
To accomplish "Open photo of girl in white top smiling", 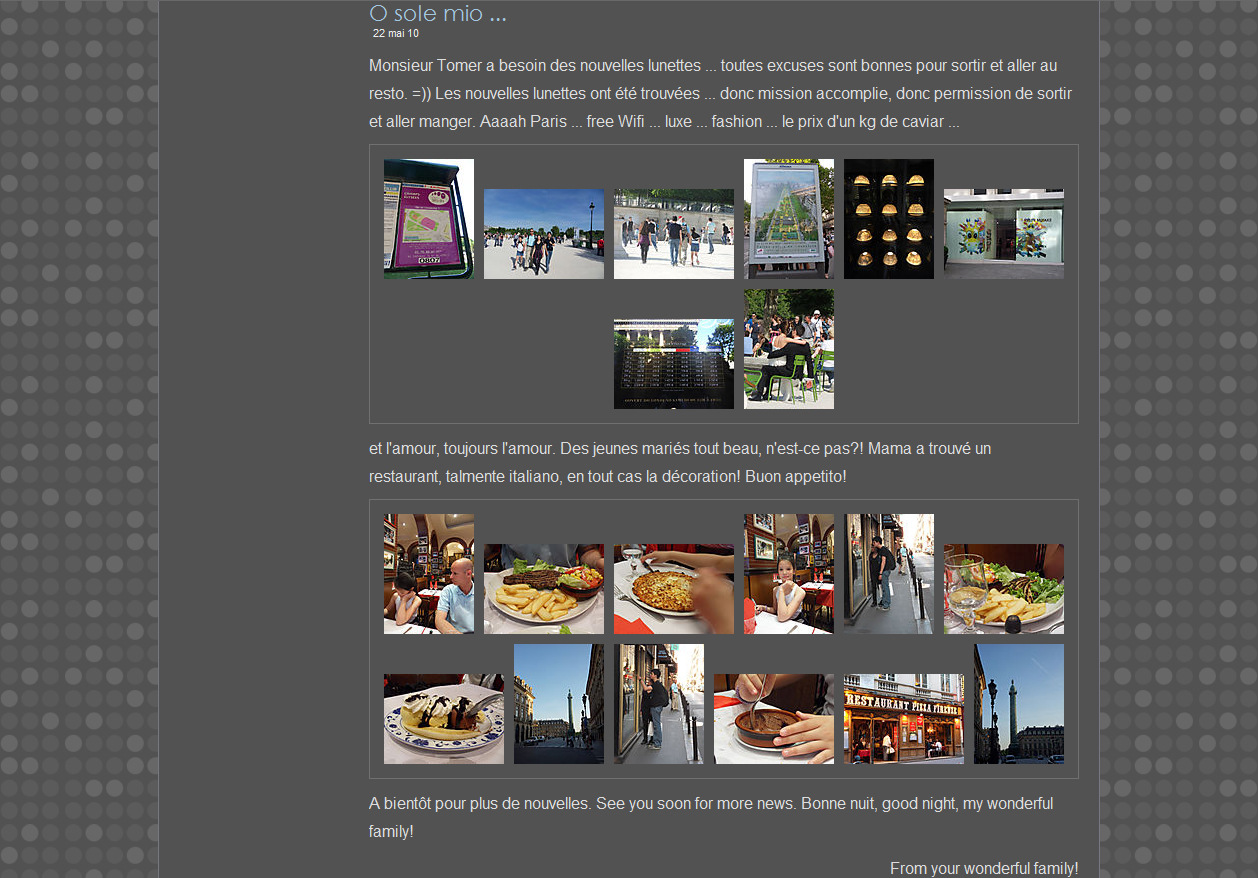I will tap(788, 574).
